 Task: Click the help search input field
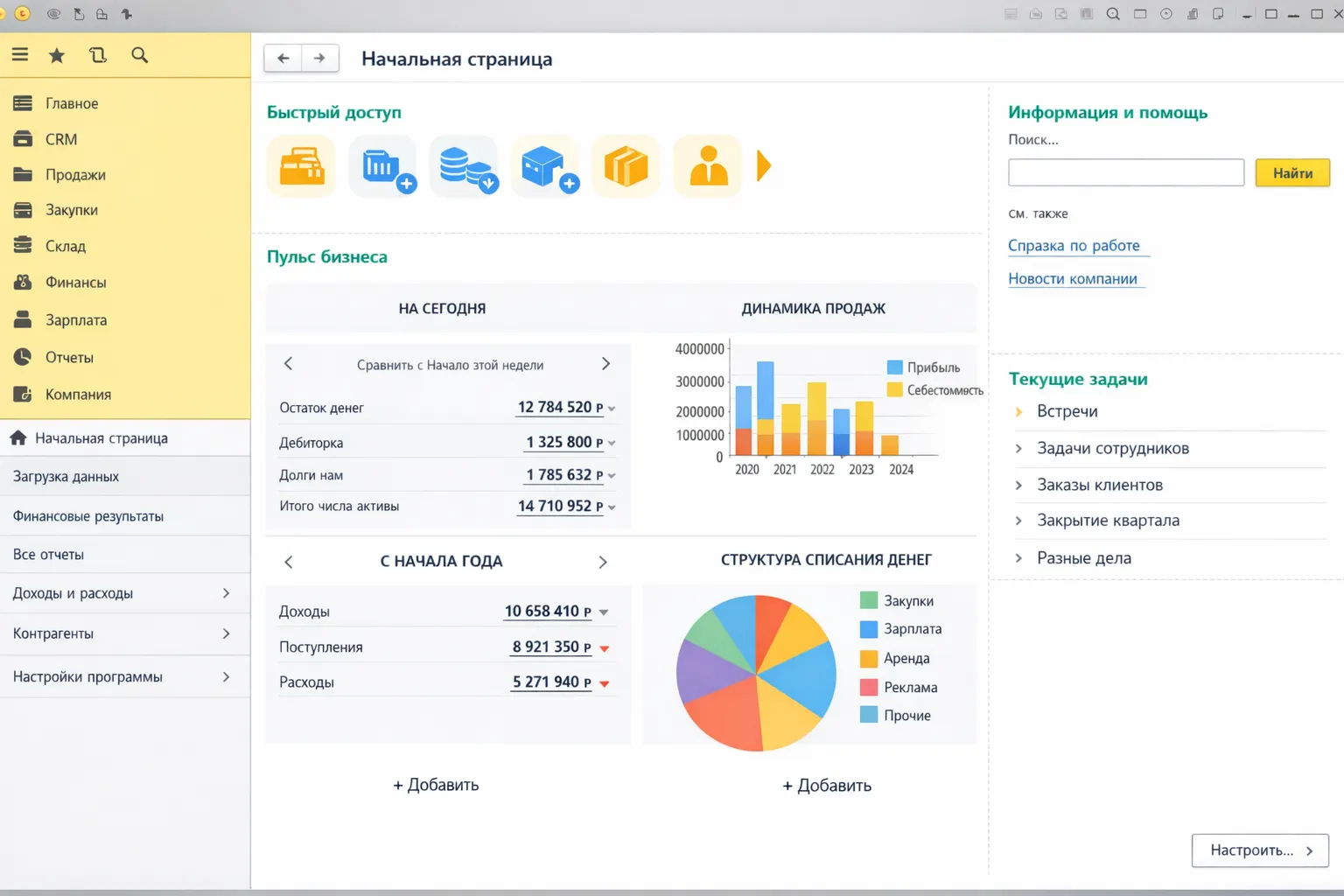[x=1125, y=172]
